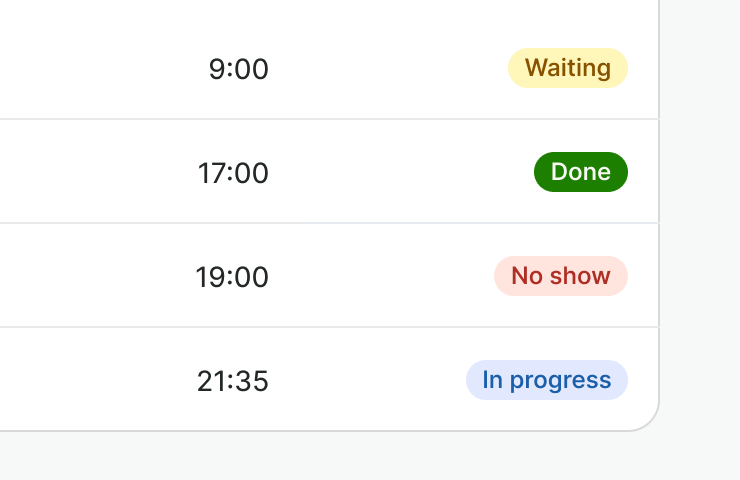Click the red No show status badge
Screen dimensions: 740x480
click(x=561, y=276)
